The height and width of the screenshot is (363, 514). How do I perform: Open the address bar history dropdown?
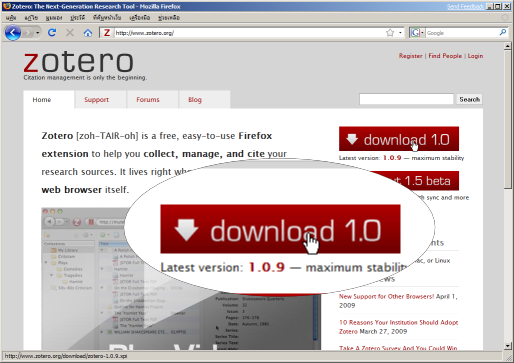coord(400,33)
